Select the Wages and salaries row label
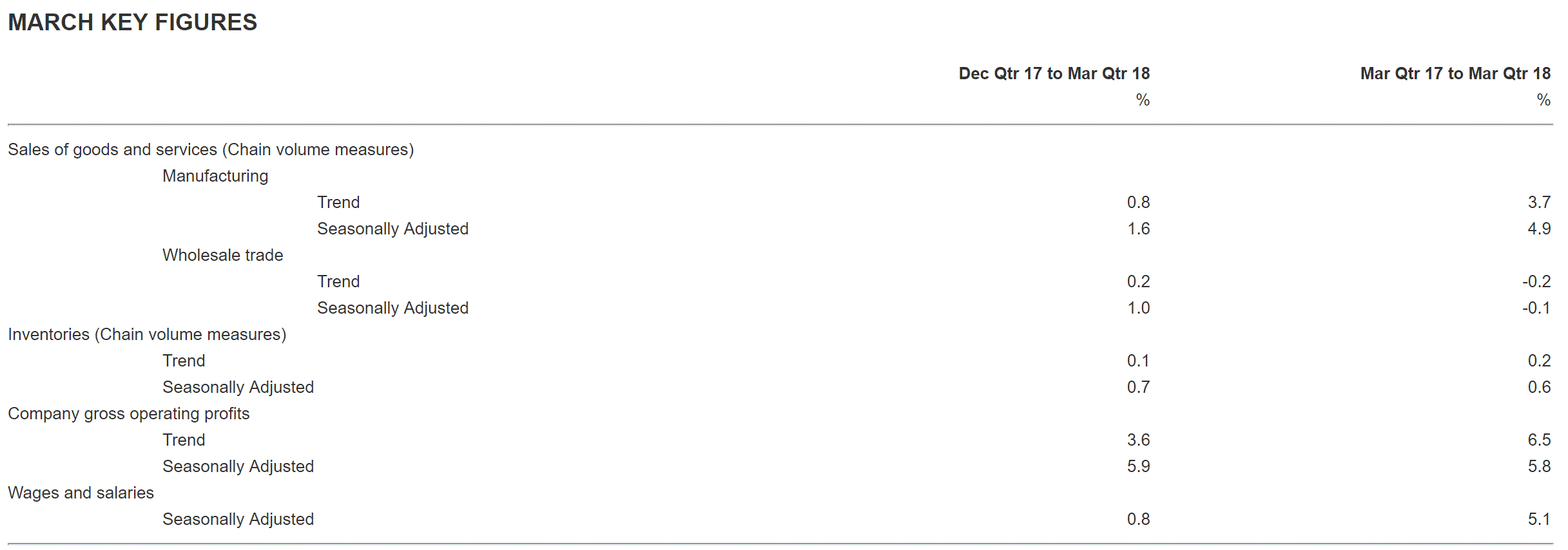The width and height of the screenshot is (1568, 550). coord(81,493)
